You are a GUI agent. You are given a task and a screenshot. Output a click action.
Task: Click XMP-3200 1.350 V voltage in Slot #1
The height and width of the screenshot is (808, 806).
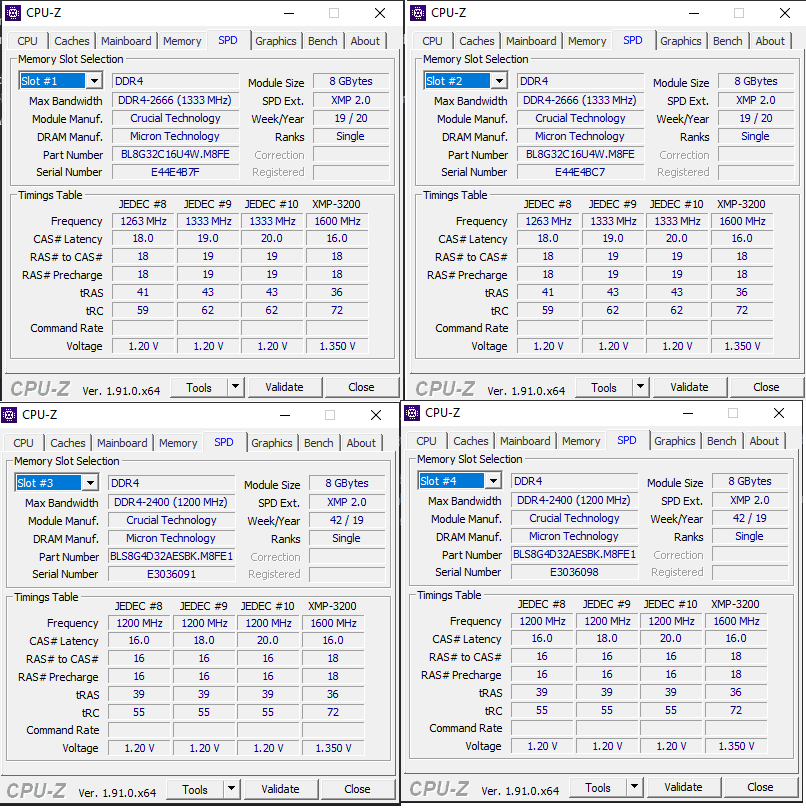pos(337,346)
